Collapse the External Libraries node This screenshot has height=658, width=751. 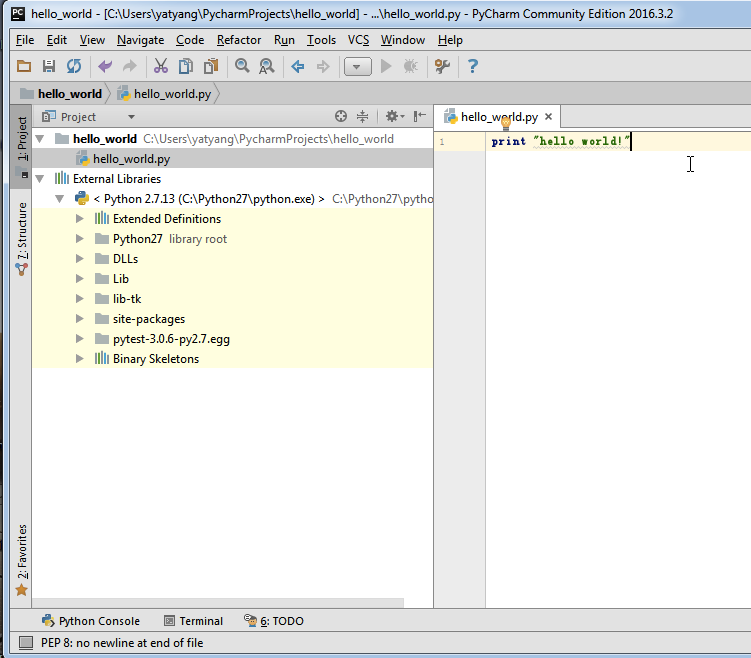40,179
